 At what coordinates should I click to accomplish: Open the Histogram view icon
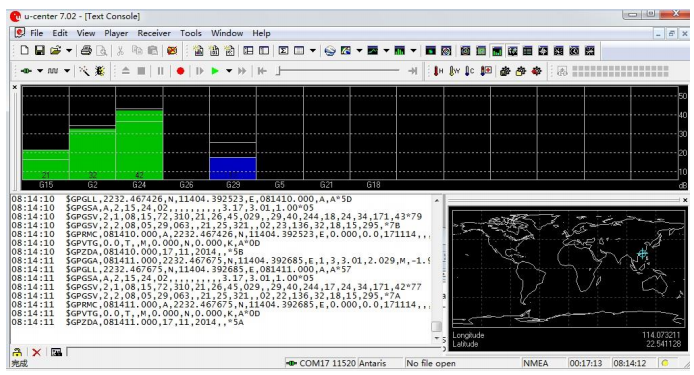399,50
